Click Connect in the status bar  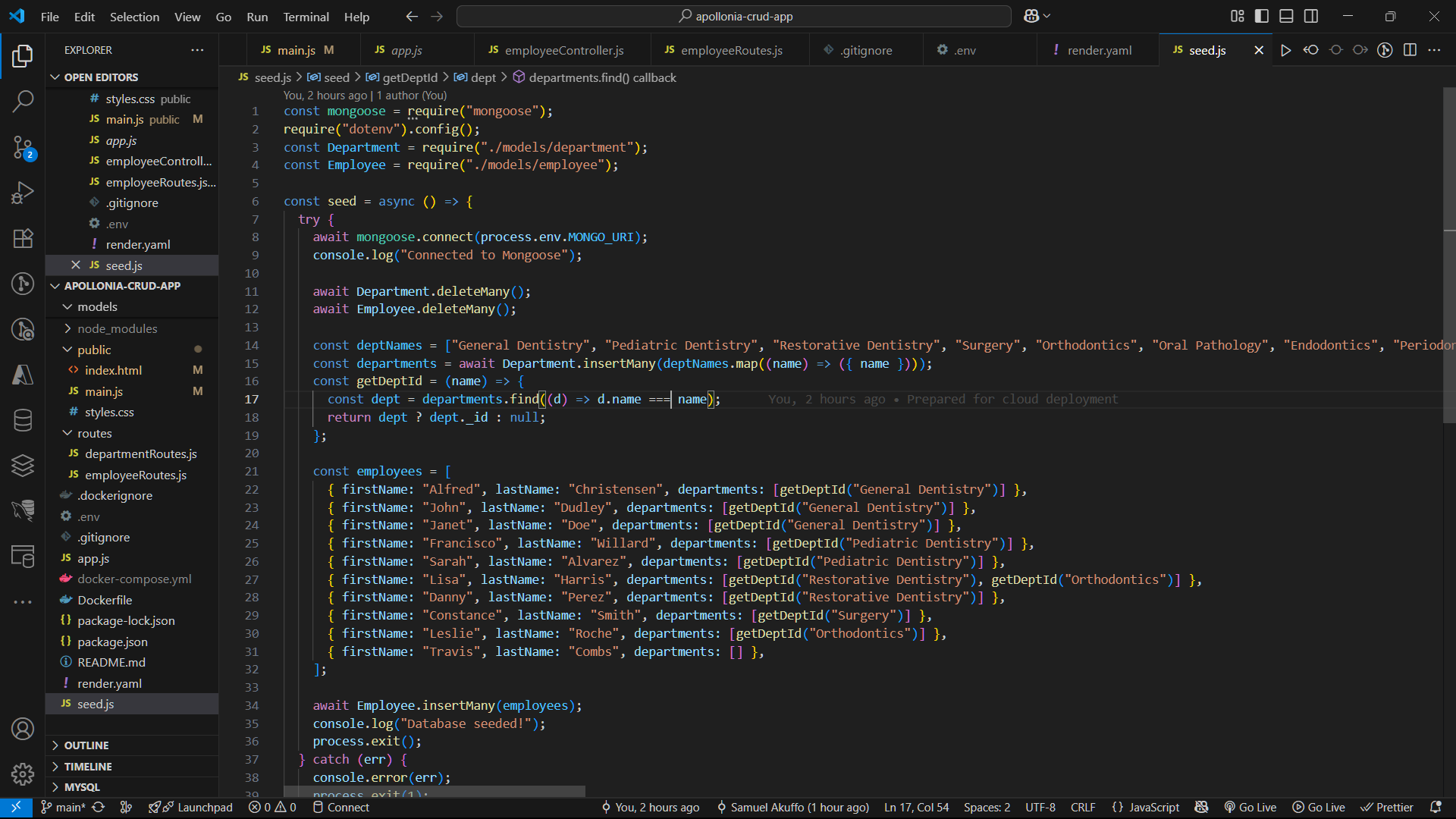[x=341, y=808]
